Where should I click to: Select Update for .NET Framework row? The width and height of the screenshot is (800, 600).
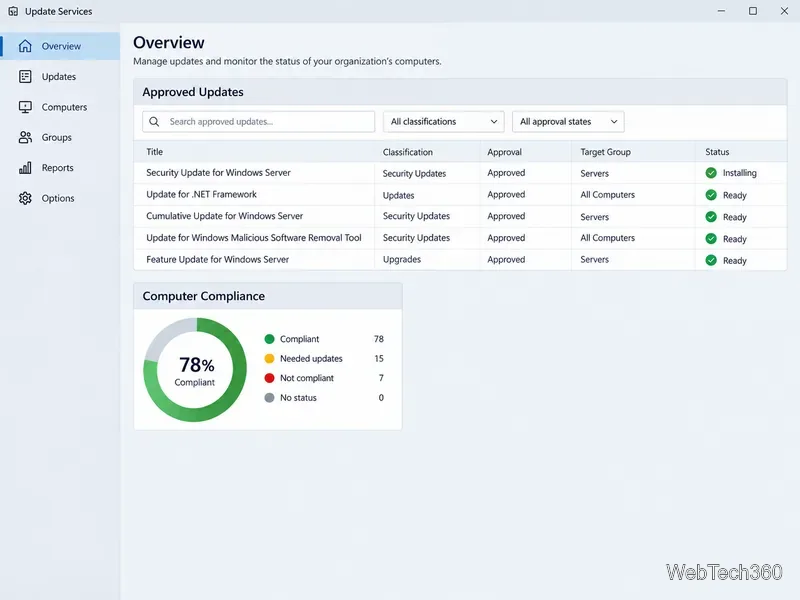(460, 195)
